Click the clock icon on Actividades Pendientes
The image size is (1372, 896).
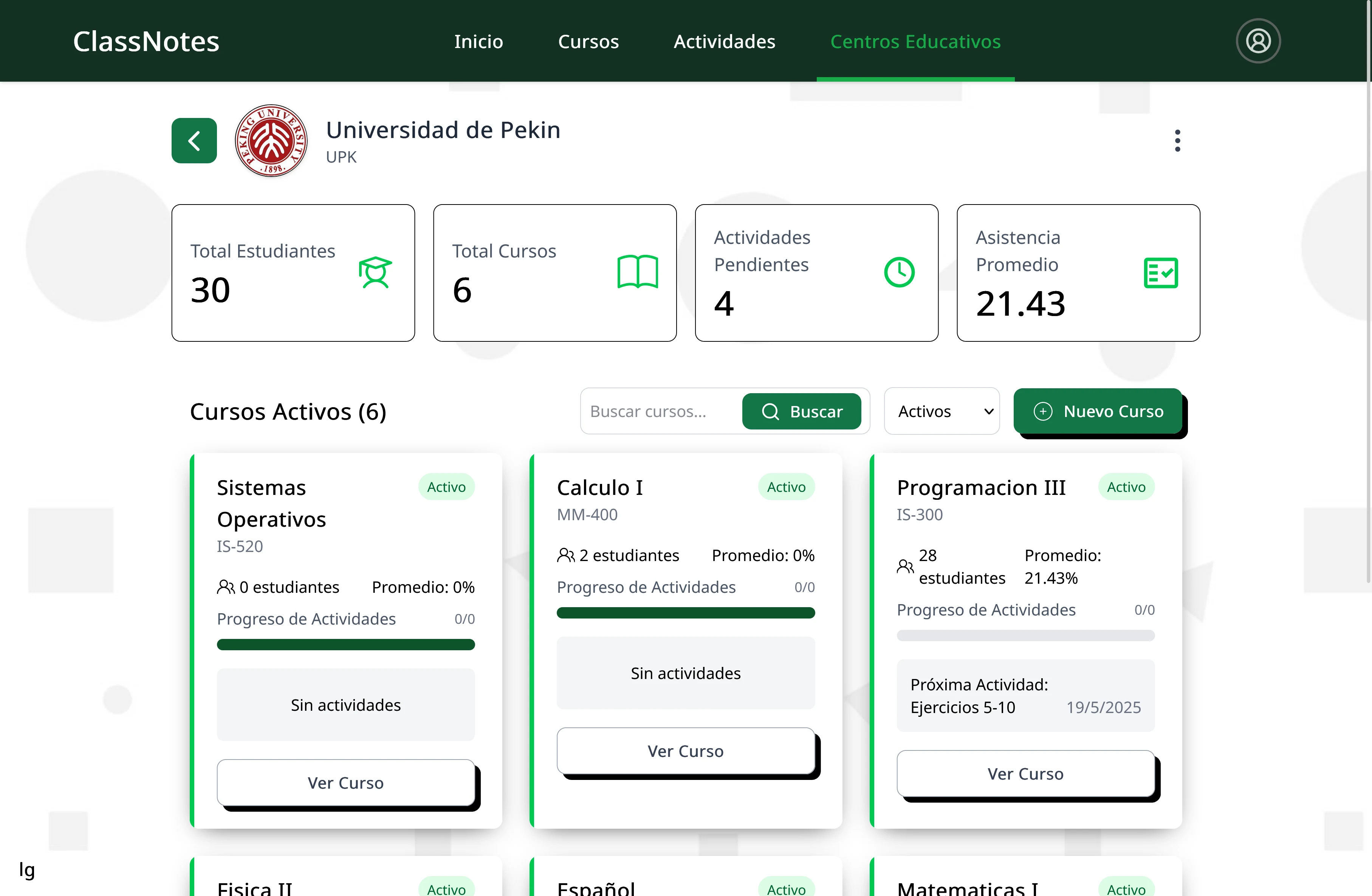click(899, 271)
